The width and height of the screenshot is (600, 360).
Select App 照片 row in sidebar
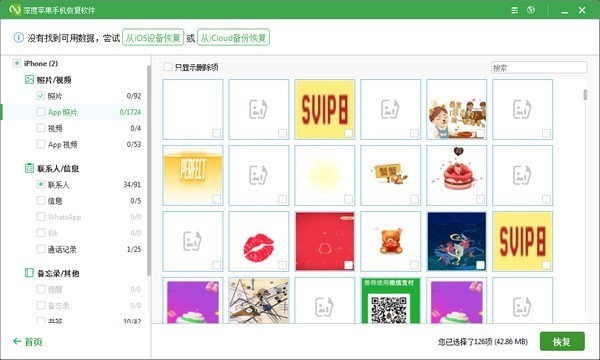(x=73, y=112)
